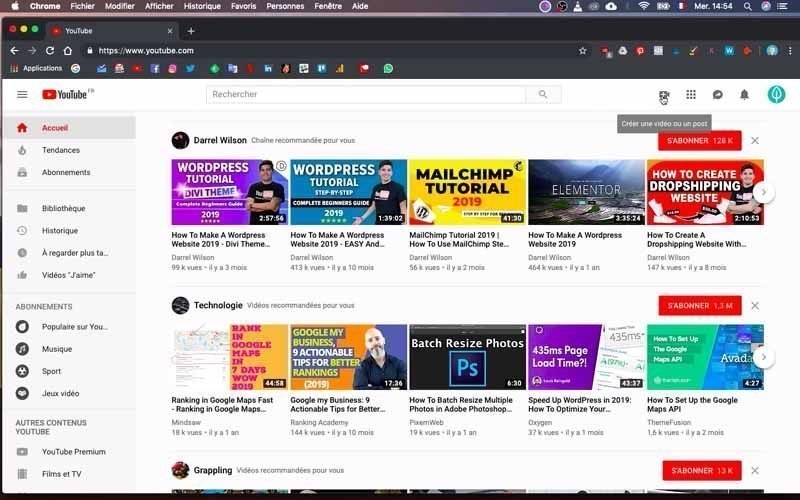Play How To Set Up Google Maps API thumbnail
800x500 pixels.
(705, 357)
